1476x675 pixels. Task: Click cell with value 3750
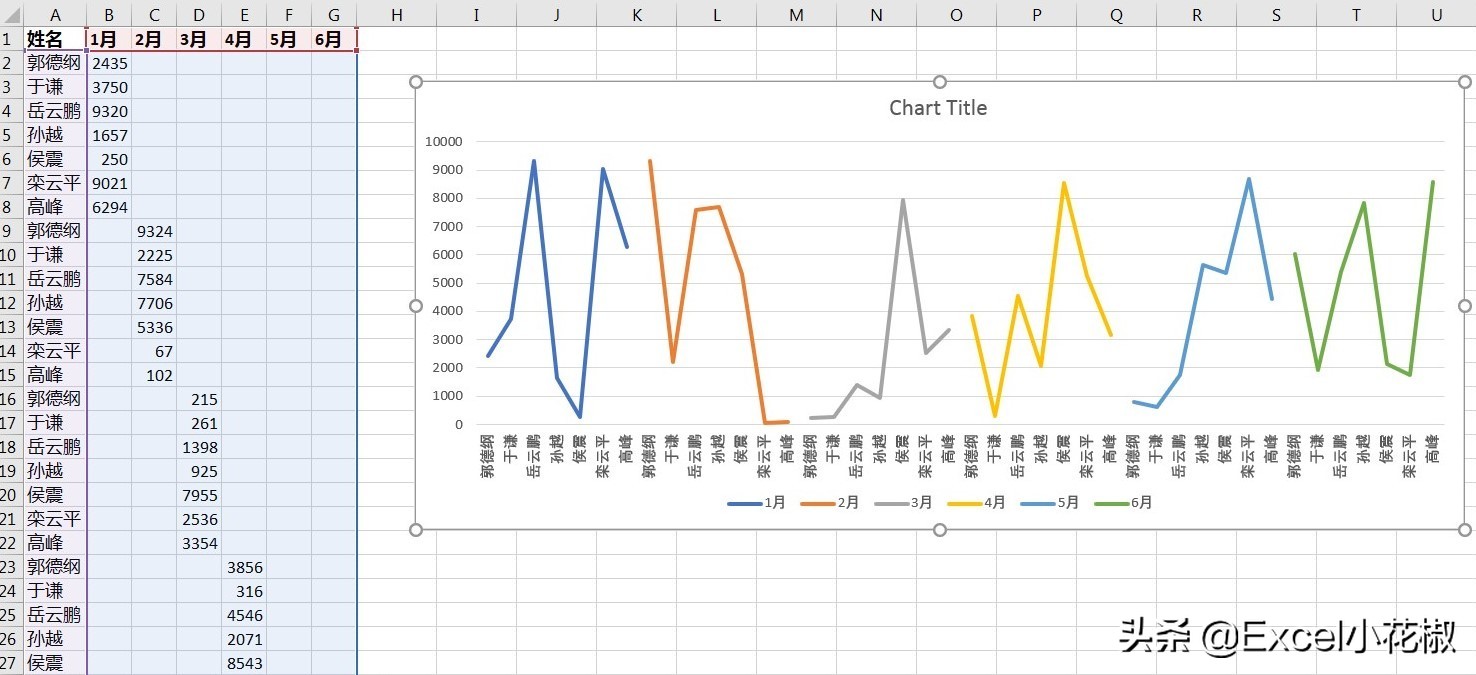click(x=109, y=87)
